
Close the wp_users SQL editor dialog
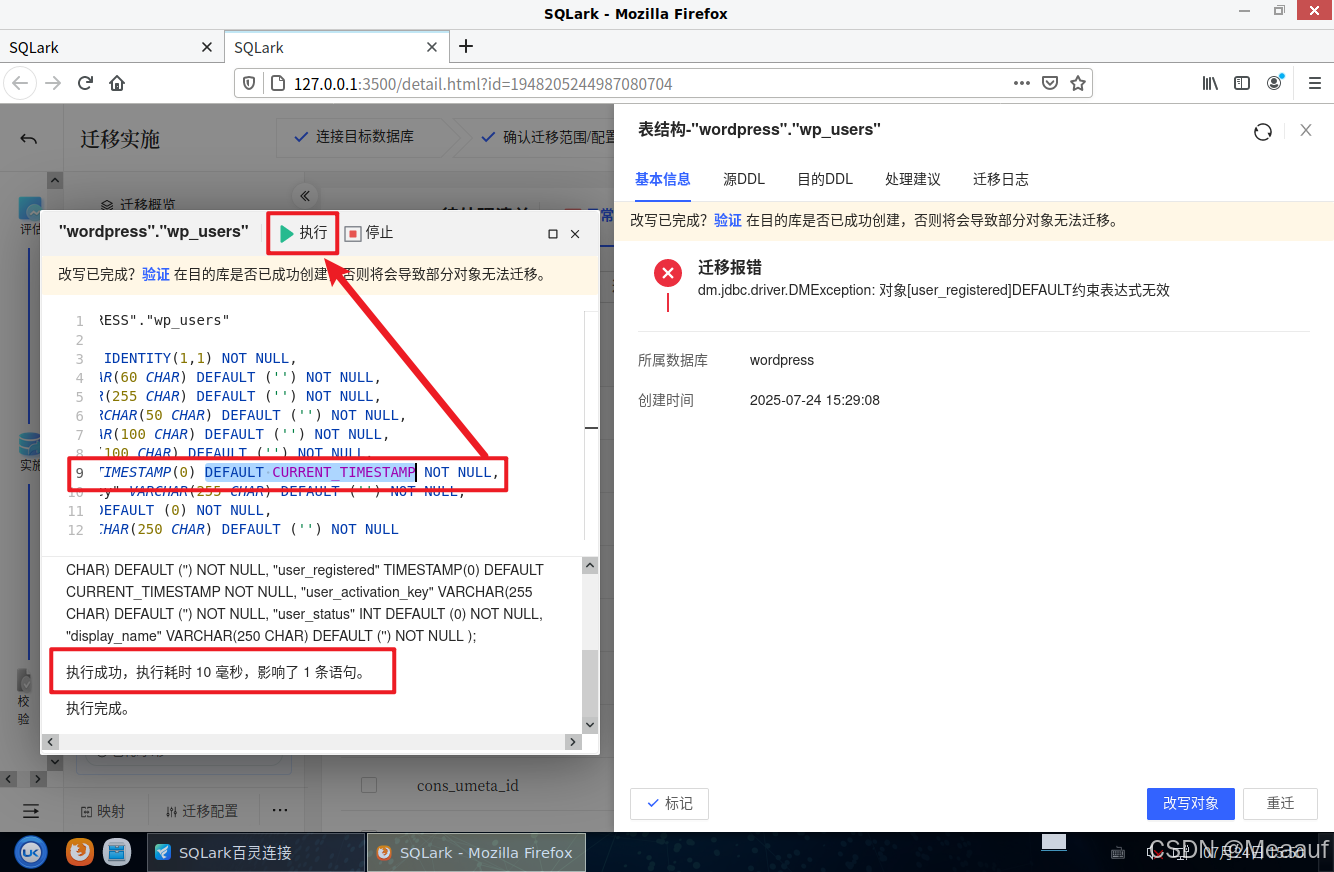pyautogui.click(x=575, y=233)
